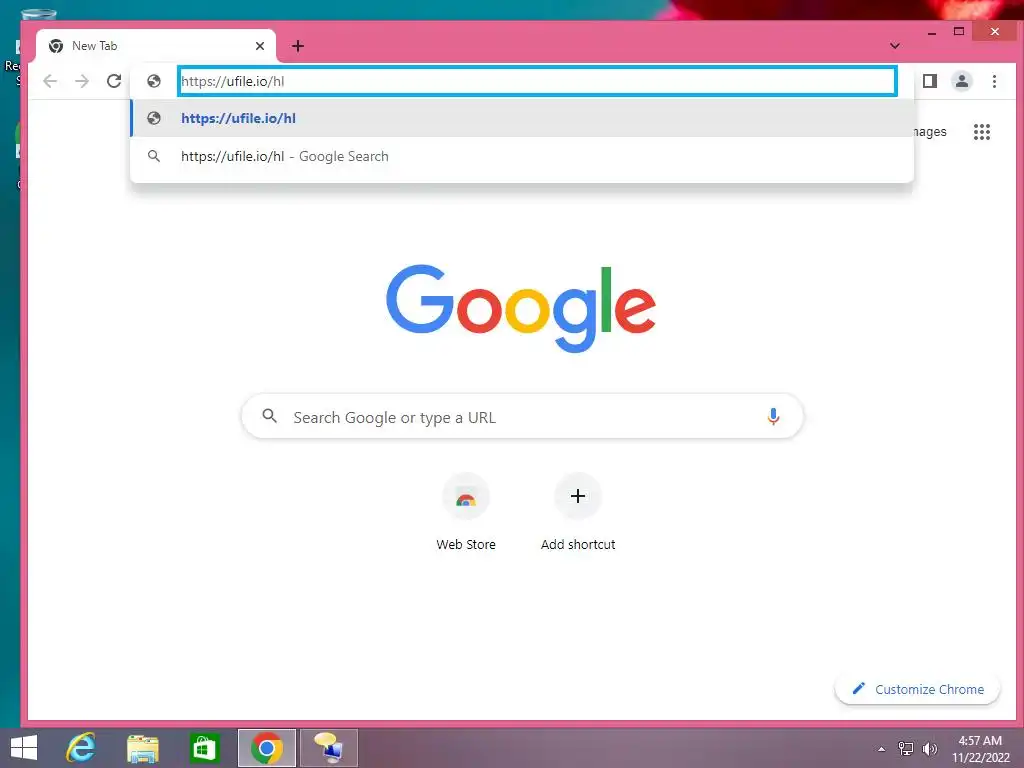The width and height of the screenshot is (1024, 768).
Task: Expand the tab search chevron
Action: [895, 46]
